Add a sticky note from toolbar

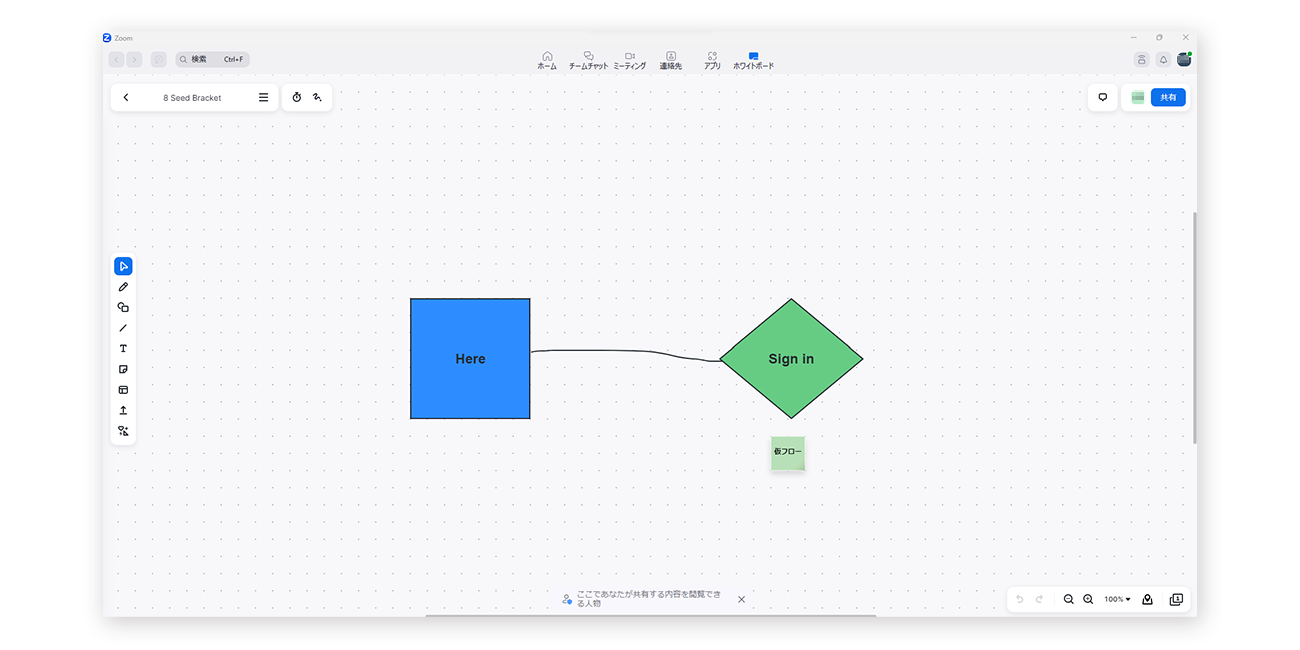123,370
